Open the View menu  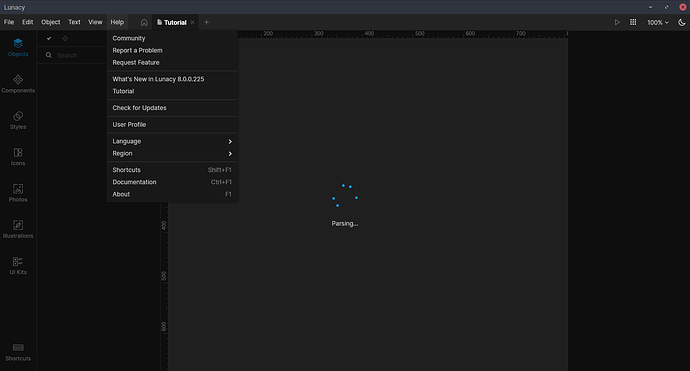pyautogui.click(x=95, y=22)
